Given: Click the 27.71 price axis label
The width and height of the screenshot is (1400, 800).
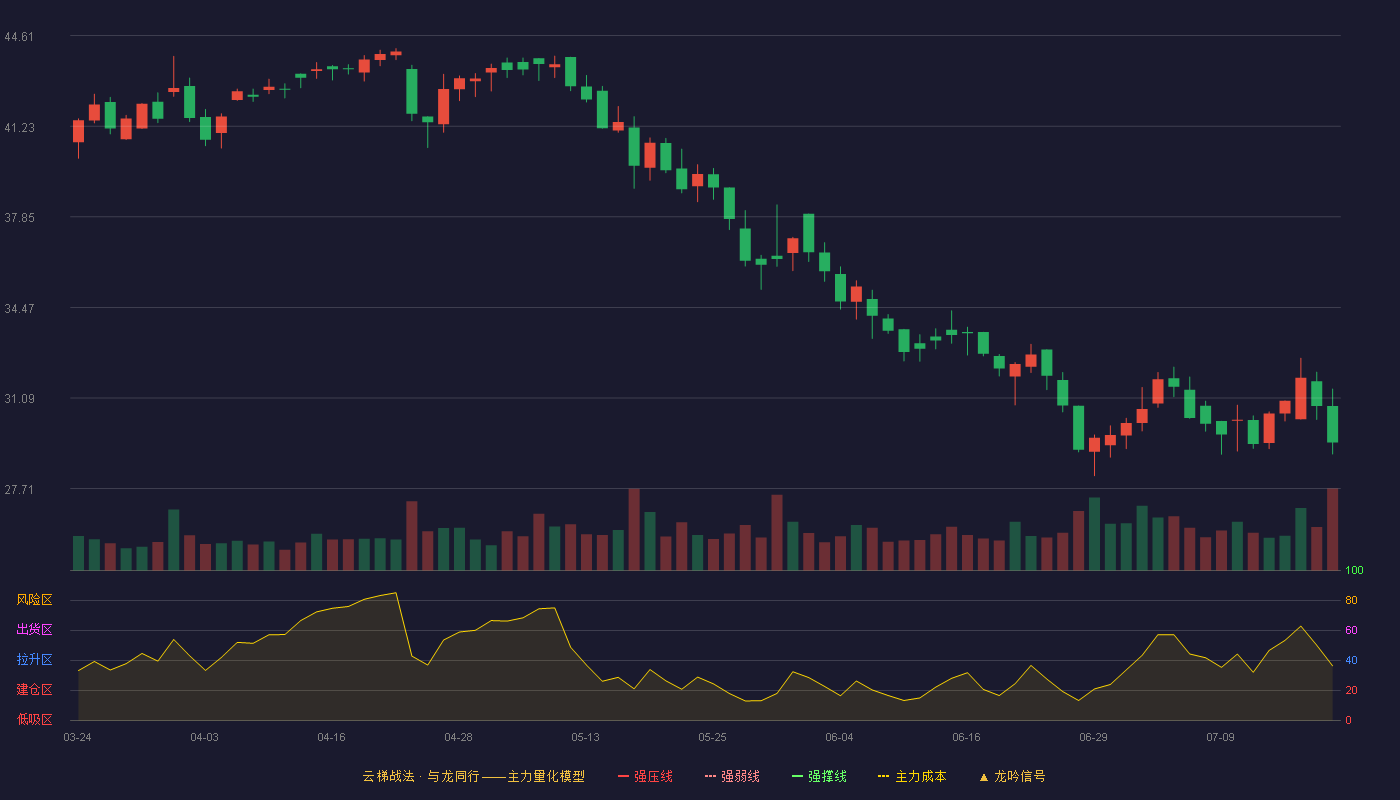Looking at the screenshot, I should coord(19,490).
